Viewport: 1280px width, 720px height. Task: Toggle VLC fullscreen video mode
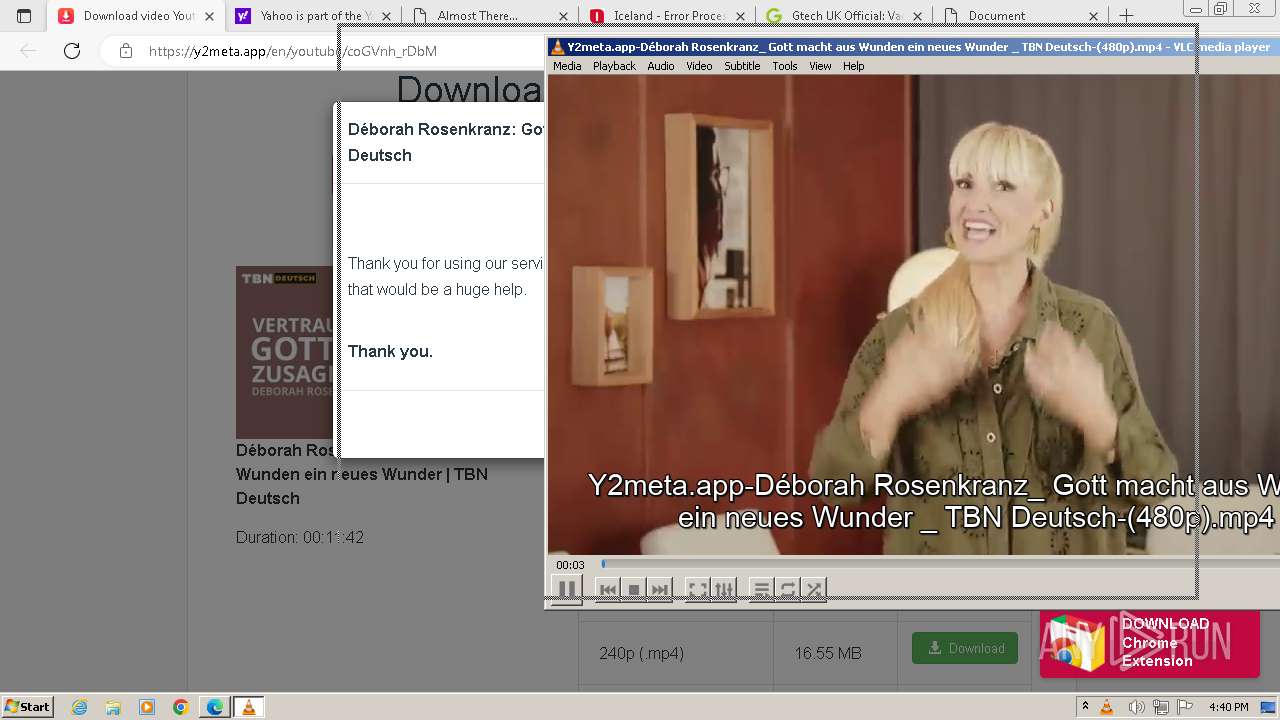coord(698,590)
